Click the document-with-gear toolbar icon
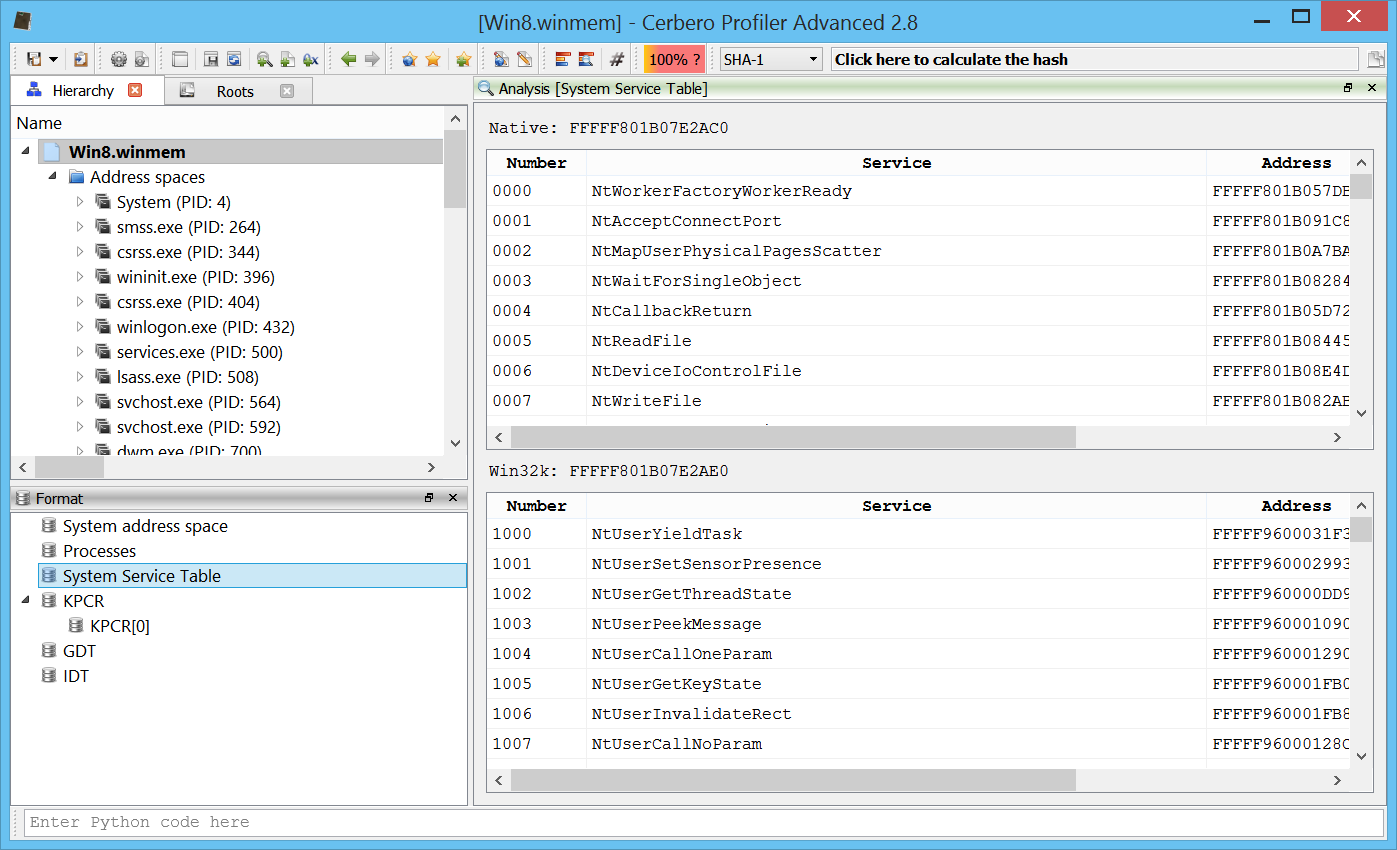This screenshot has height=850, width=1397. pyautogui.click(x=142, y=59)
